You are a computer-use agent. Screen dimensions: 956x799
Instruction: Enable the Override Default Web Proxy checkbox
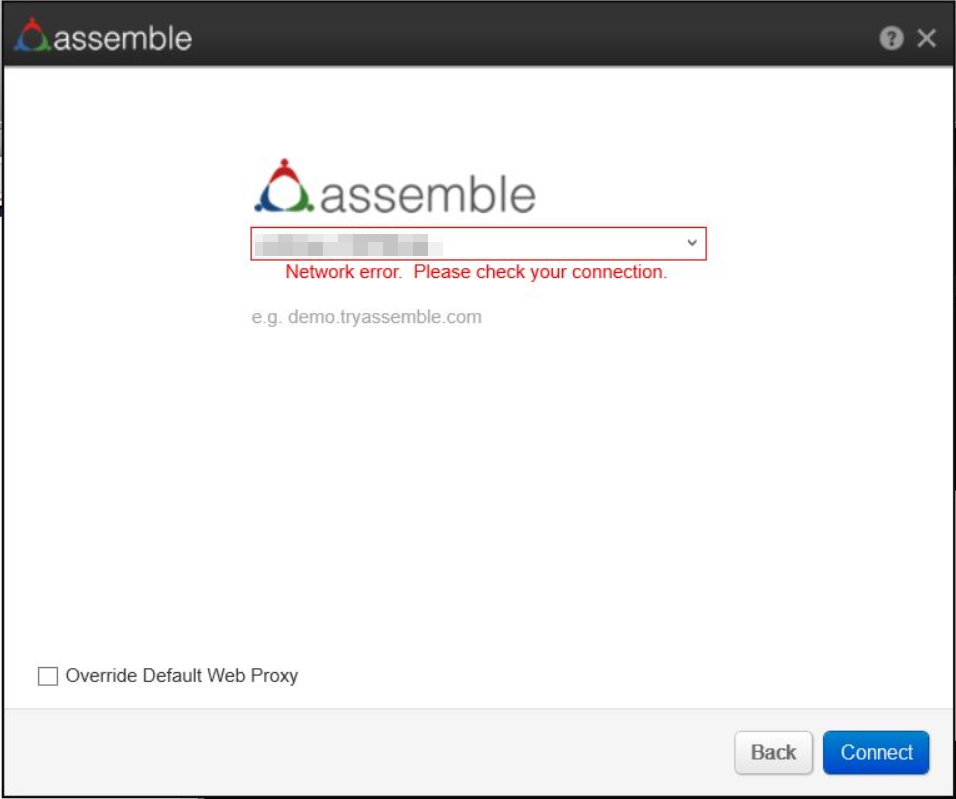coord(48,676)
